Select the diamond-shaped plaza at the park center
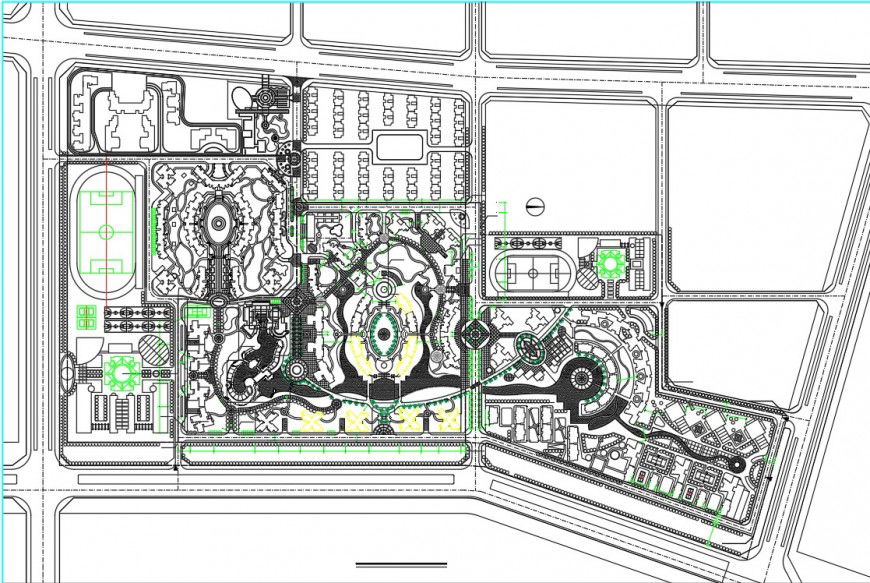Image resolution: width=870 pixels, height=583 pixels. pos(477,334)
